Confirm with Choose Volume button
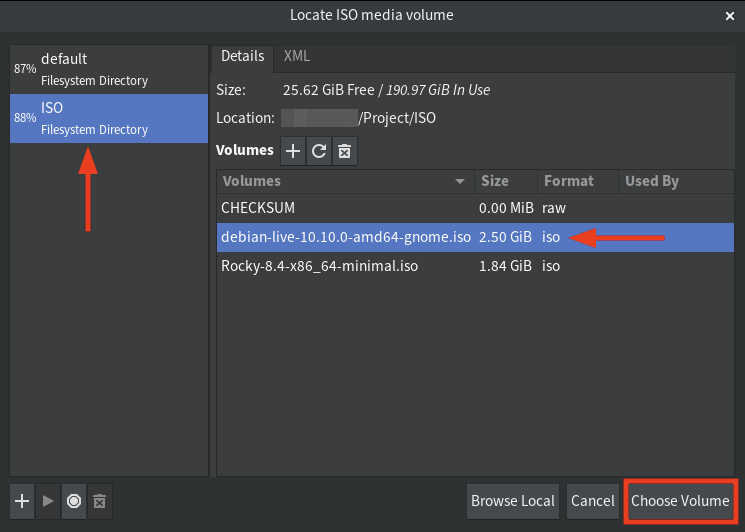Image resolution: width=745 pixels, height=532 pixels. coord(680,501)
